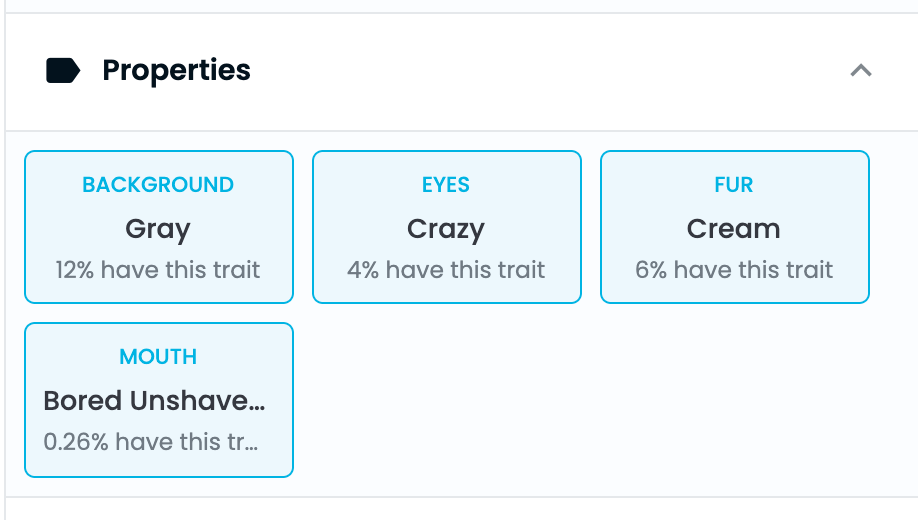Click the MOUTH label
The width and height of the screenshot is (918, 520).
coord(158,357)
